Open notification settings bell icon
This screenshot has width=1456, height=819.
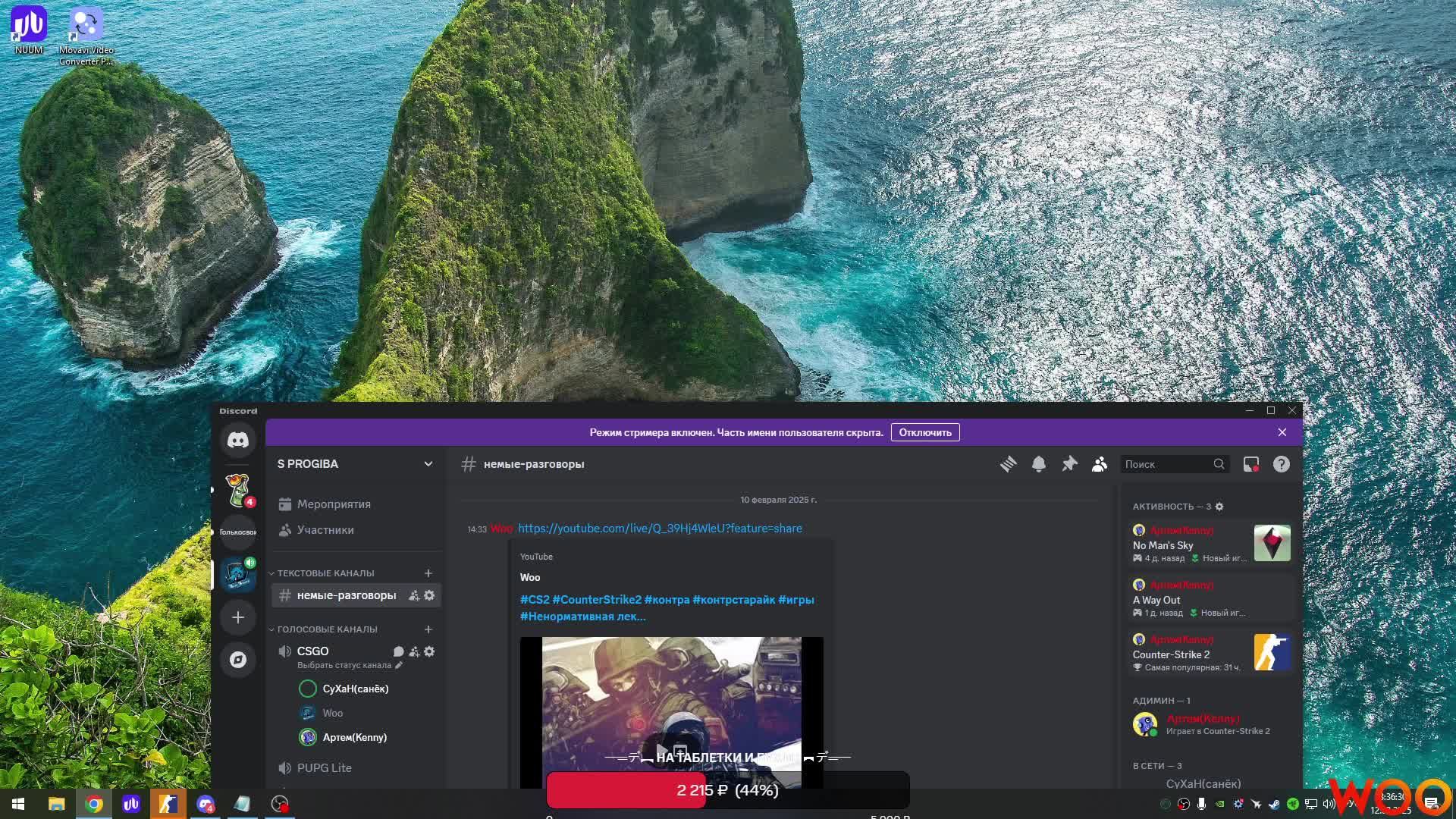(1039, 464)
